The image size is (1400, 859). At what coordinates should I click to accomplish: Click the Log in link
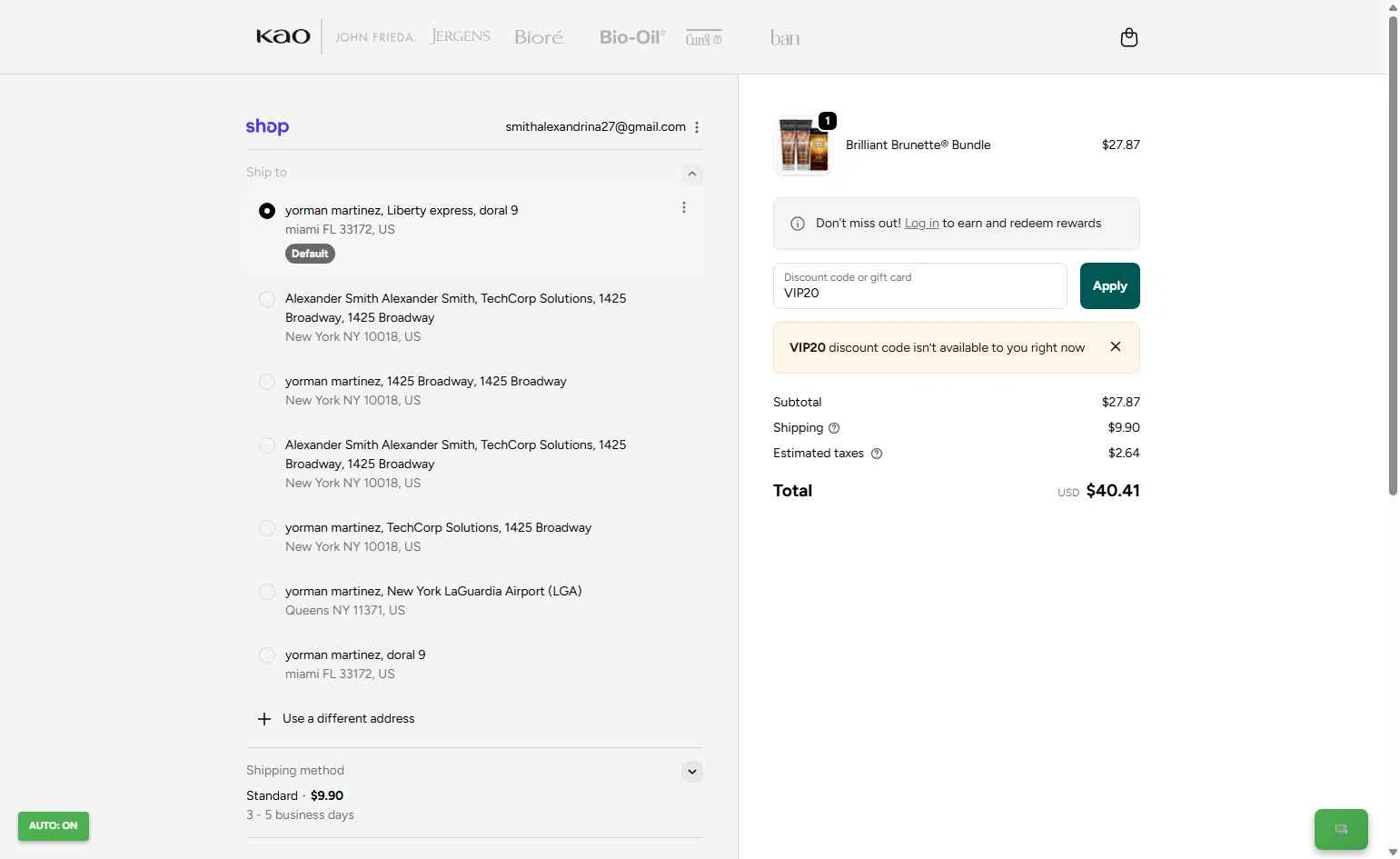[x=921, y=224]
